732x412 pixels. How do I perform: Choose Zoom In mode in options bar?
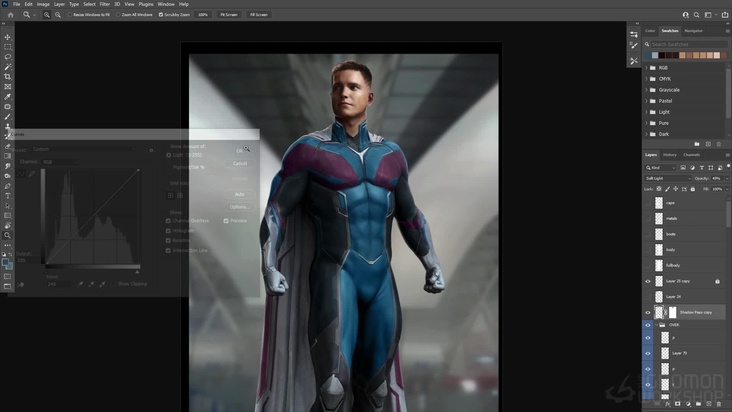coord(47,14)
